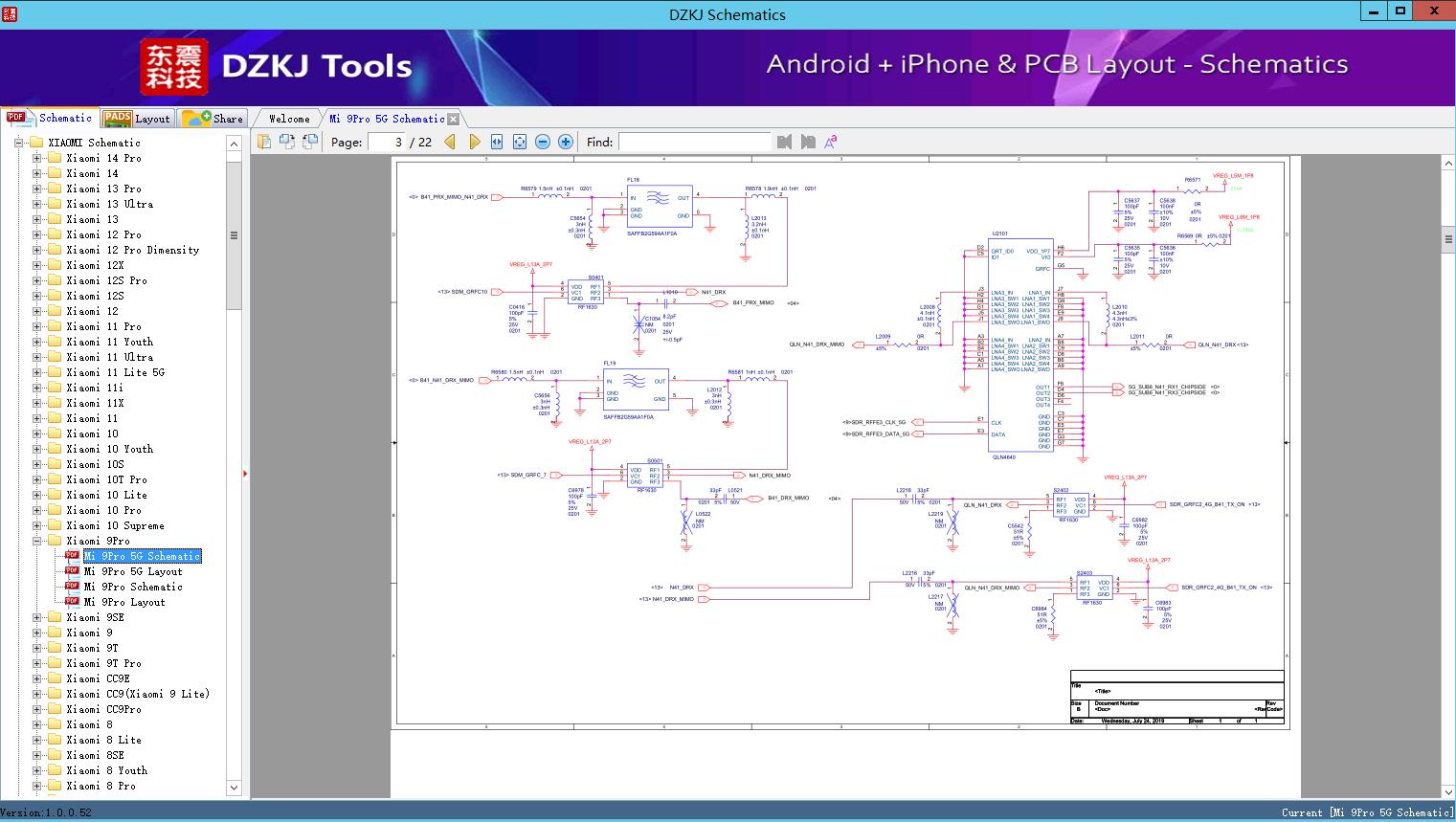Click the document viewer scrollbar thumb
1456x822 pixels.
click(1448, 238)
